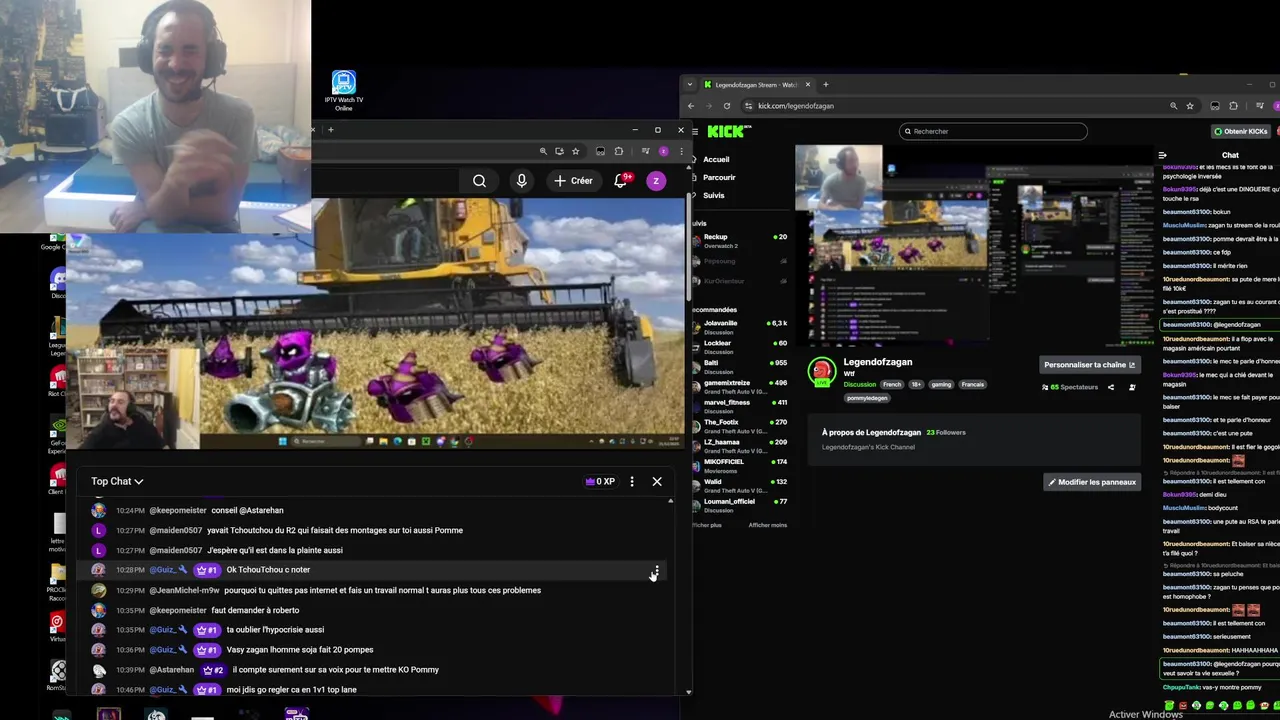Open LZ_haamaa recommended channel

[x=740, y=446]
